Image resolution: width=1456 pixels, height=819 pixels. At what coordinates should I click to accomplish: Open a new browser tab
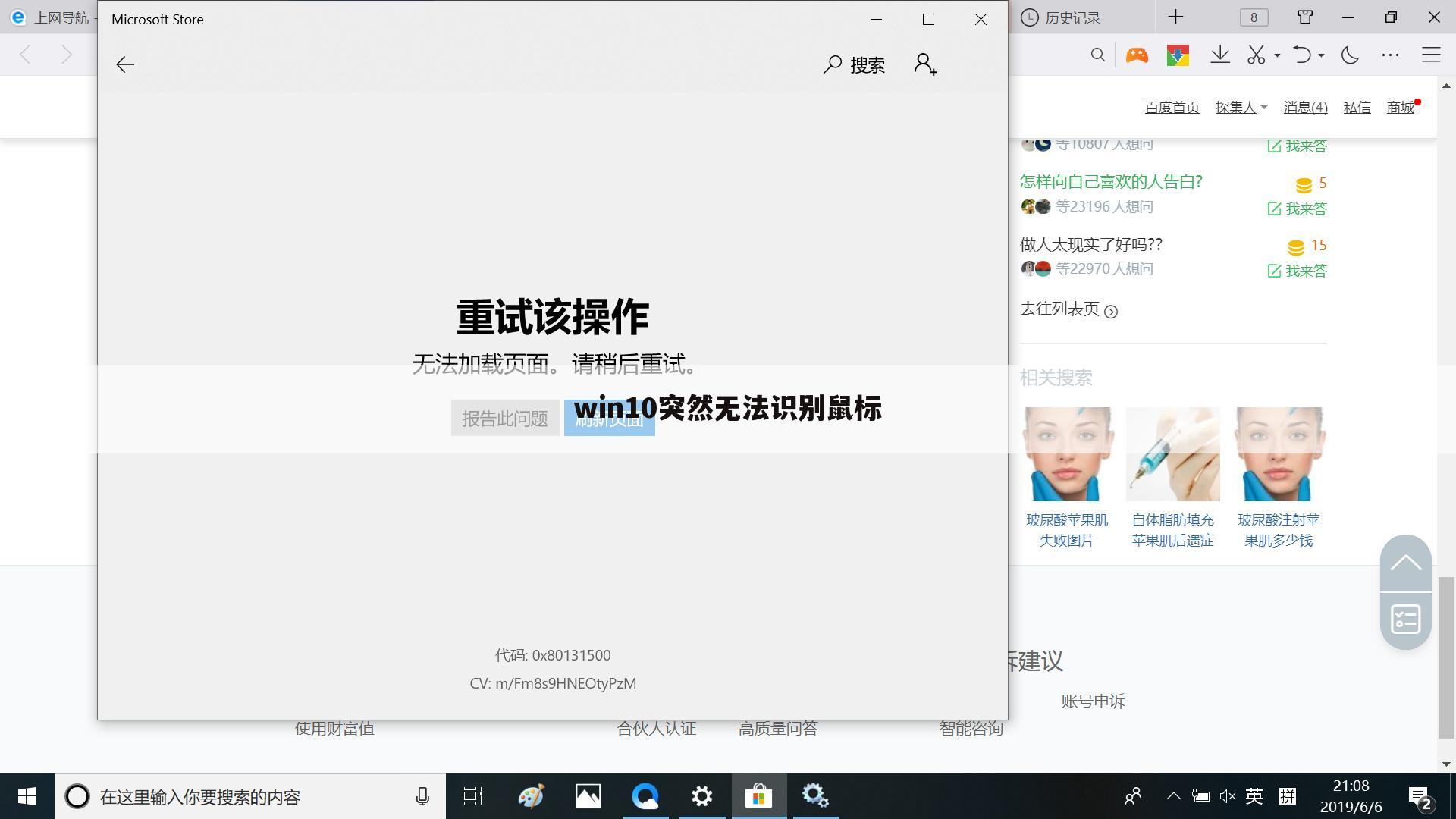coord(1175,17)
